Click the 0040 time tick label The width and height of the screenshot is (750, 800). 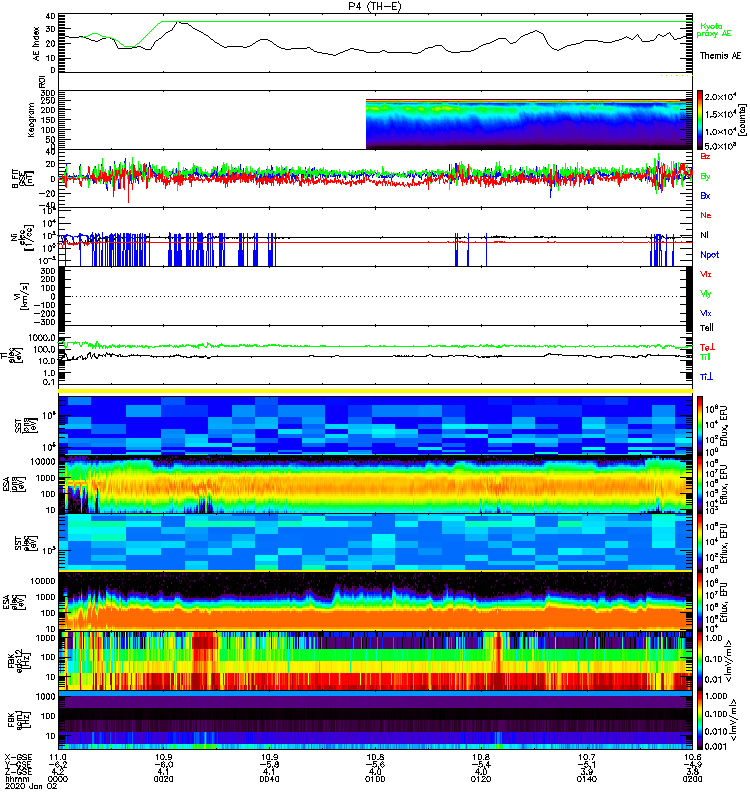[x=269, y=779]
